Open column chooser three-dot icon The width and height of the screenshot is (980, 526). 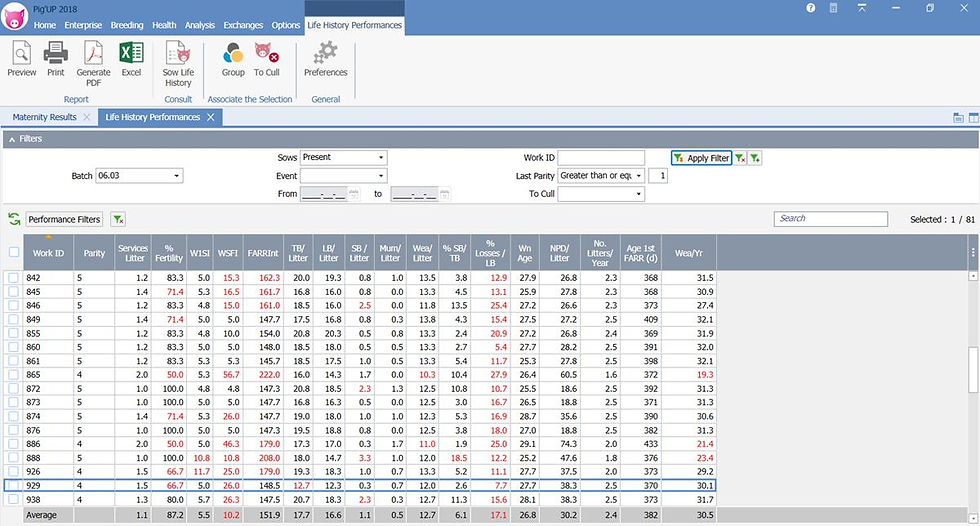pyautogui.click(x=973, y=252)
